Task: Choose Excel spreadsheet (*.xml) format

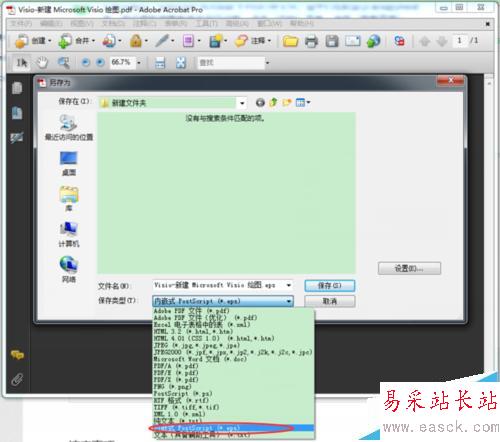Action: 233,325
